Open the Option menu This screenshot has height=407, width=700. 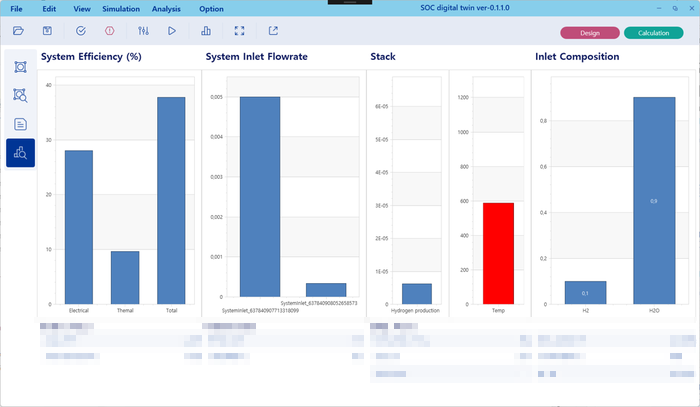point(211,9)
